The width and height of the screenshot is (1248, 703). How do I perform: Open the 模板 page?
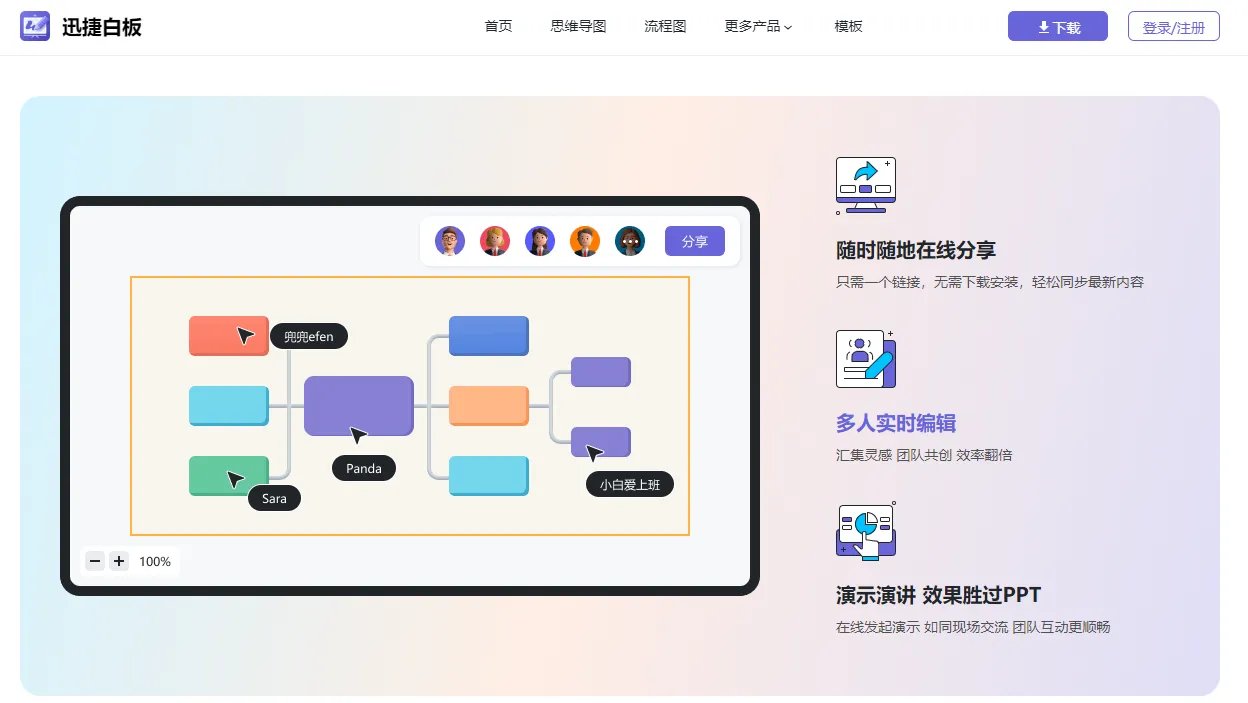pyautogui.click(x=848, y=26)
